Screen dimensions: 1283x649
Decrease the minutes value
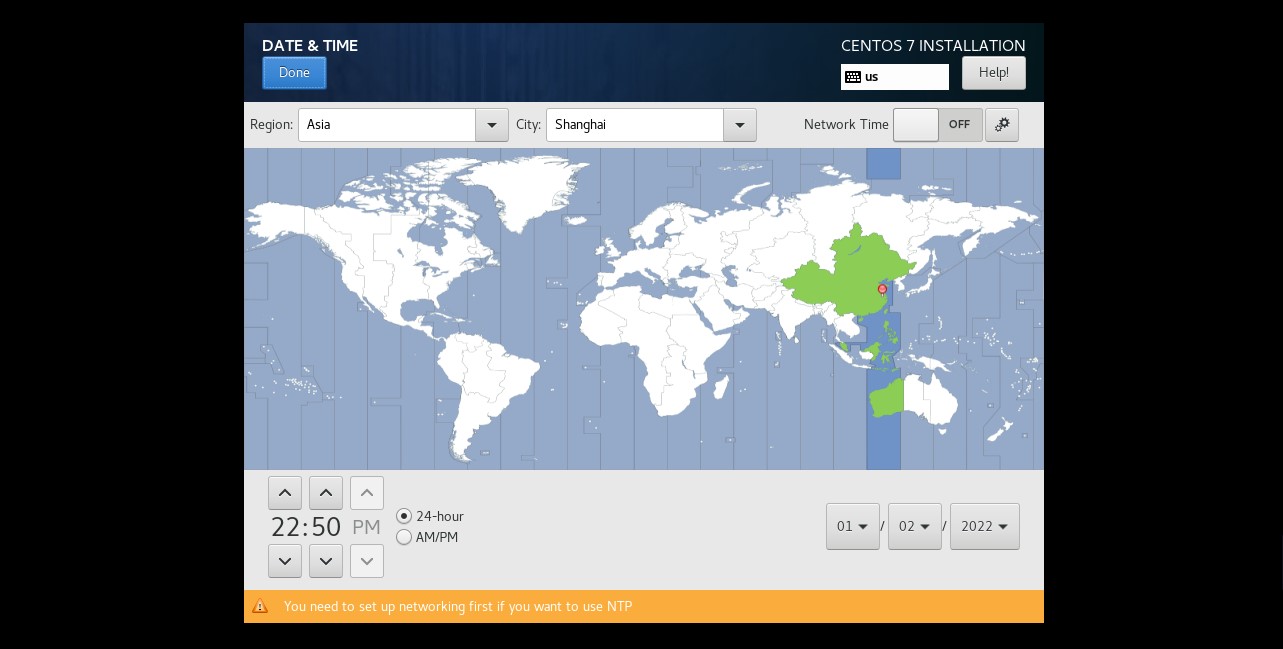tap(326, 561)
